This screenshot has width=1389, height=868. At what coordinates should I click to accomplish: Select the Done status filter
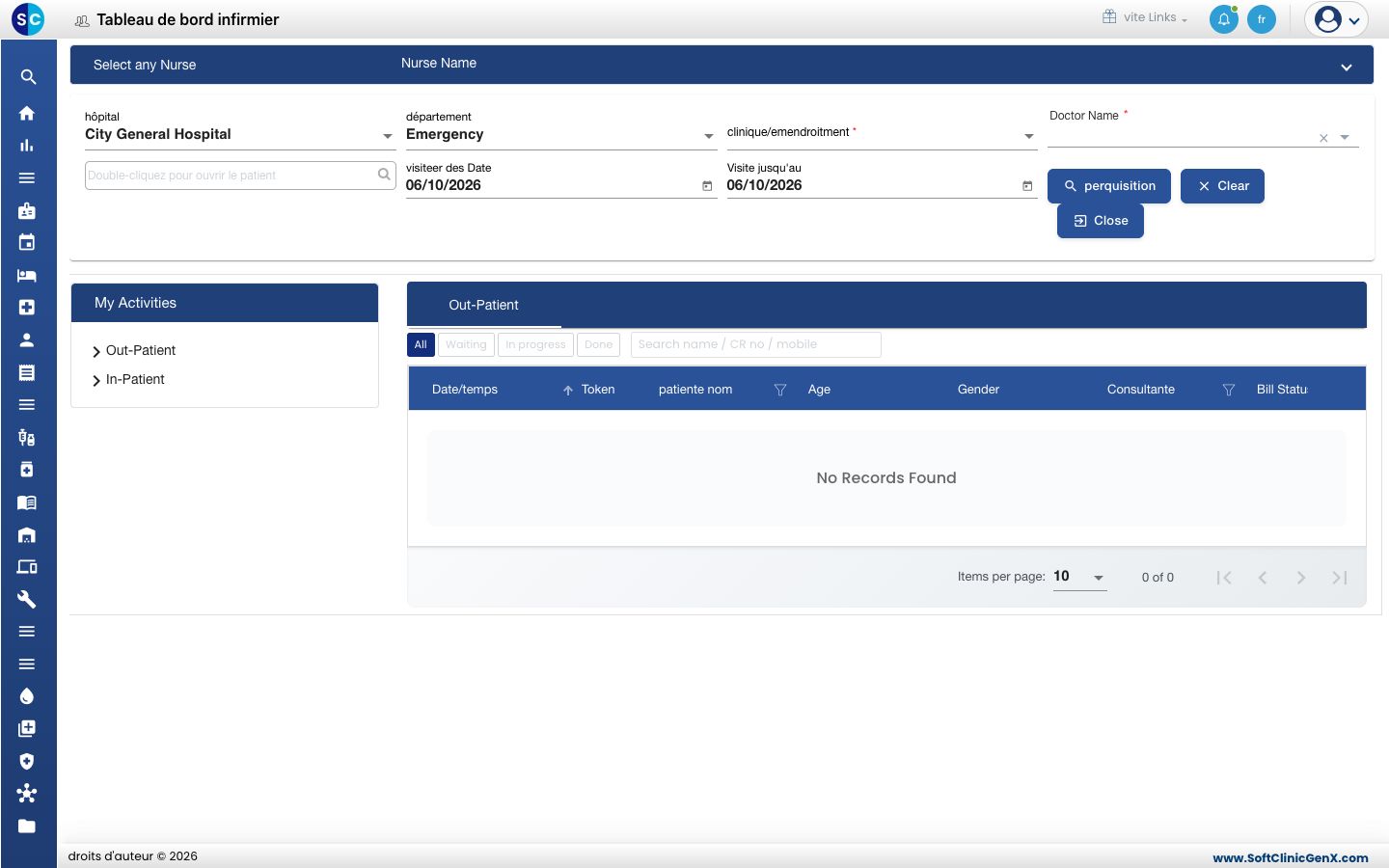pos(598,344)
